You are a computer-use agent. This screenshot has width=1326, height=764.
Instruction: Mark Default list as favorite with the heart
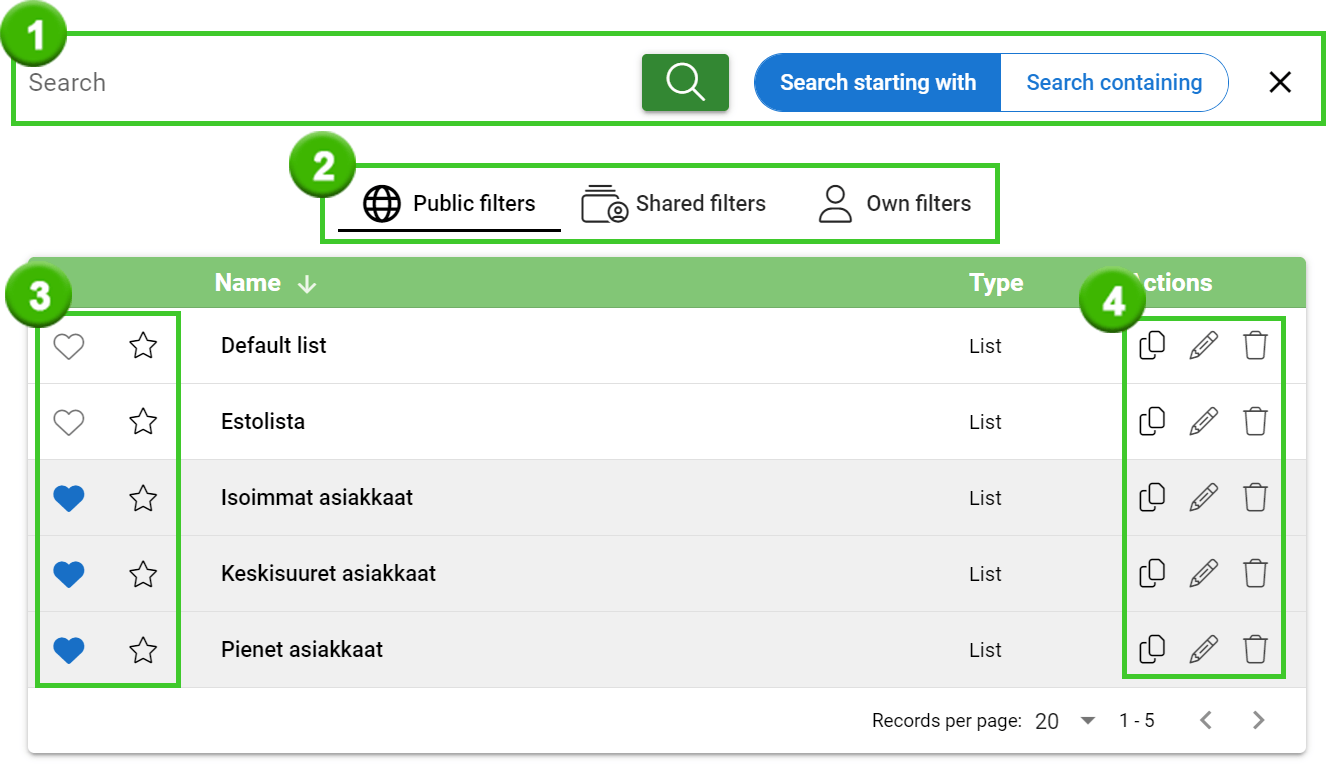[x=68, y=345]
